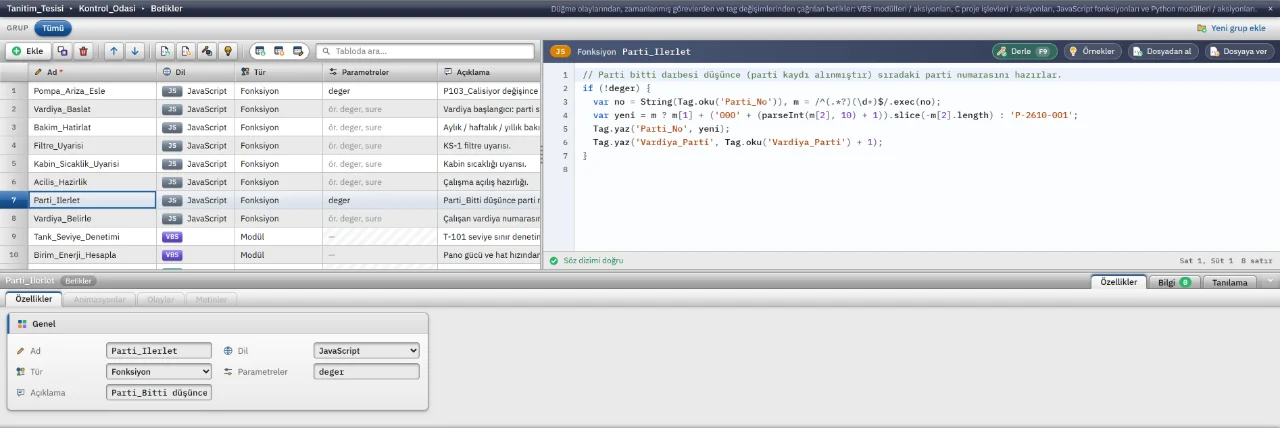This screenshot has width=1280, height=428.
Task: Click the lightbulb examples toolbar icon
Action: (228, 50)
